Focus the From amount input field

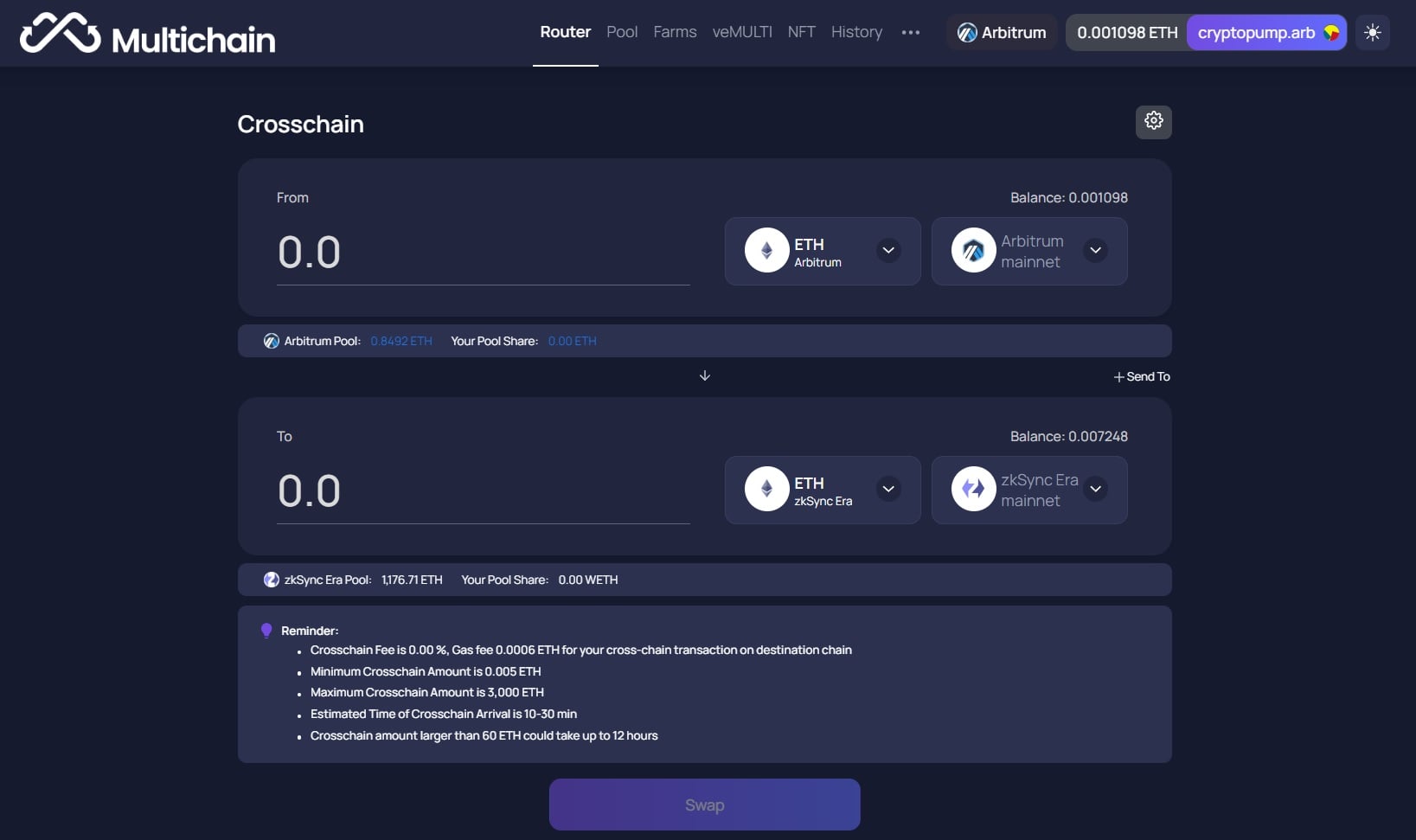(x=483, y=253)
